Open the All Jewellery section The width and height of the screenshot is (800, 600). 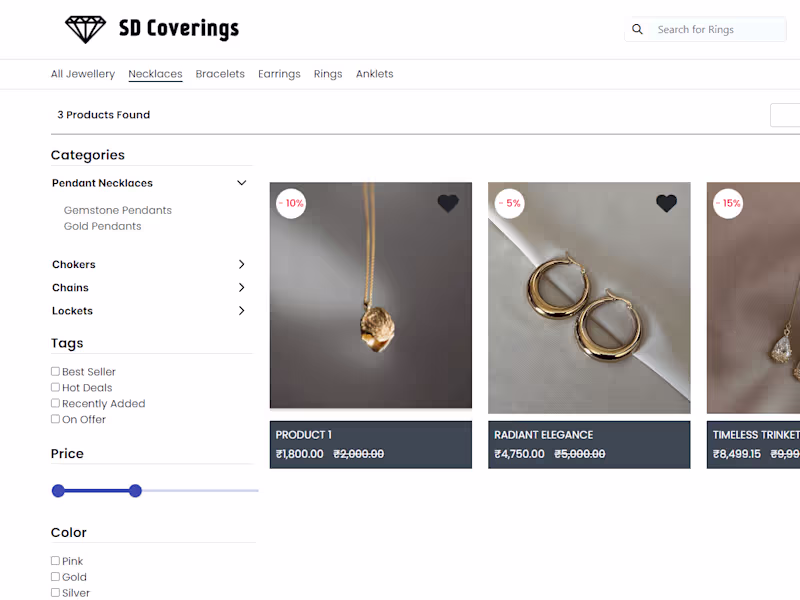[82, 73]
